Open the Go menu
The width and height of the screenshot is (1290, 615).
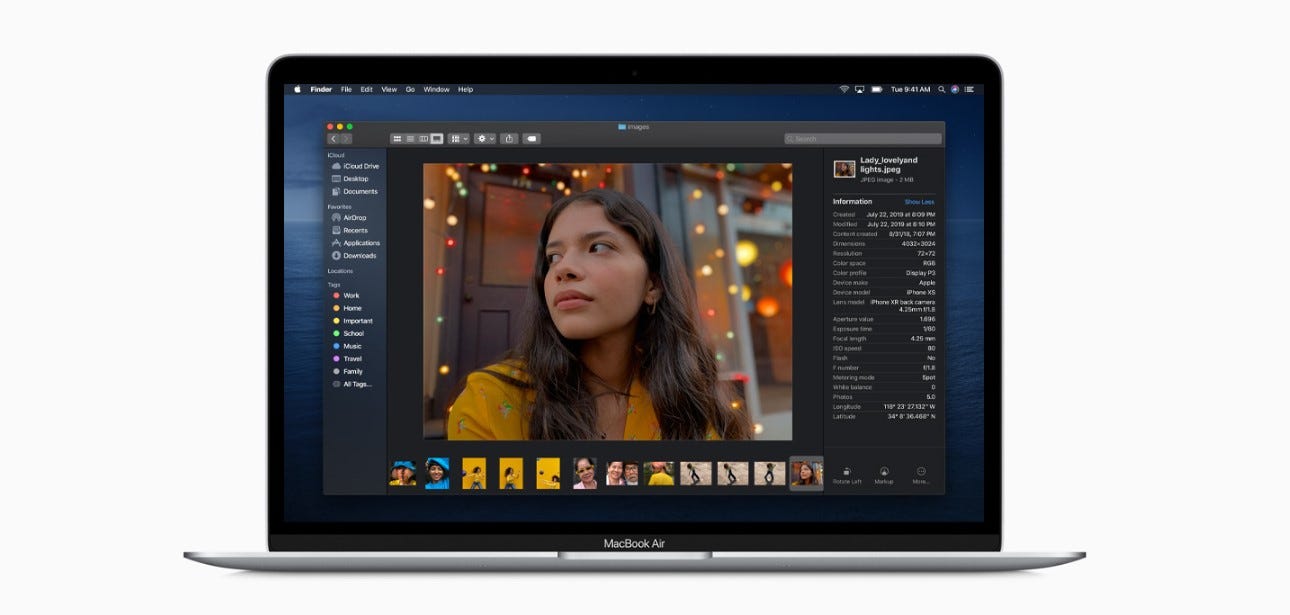[x=410, y=89]
